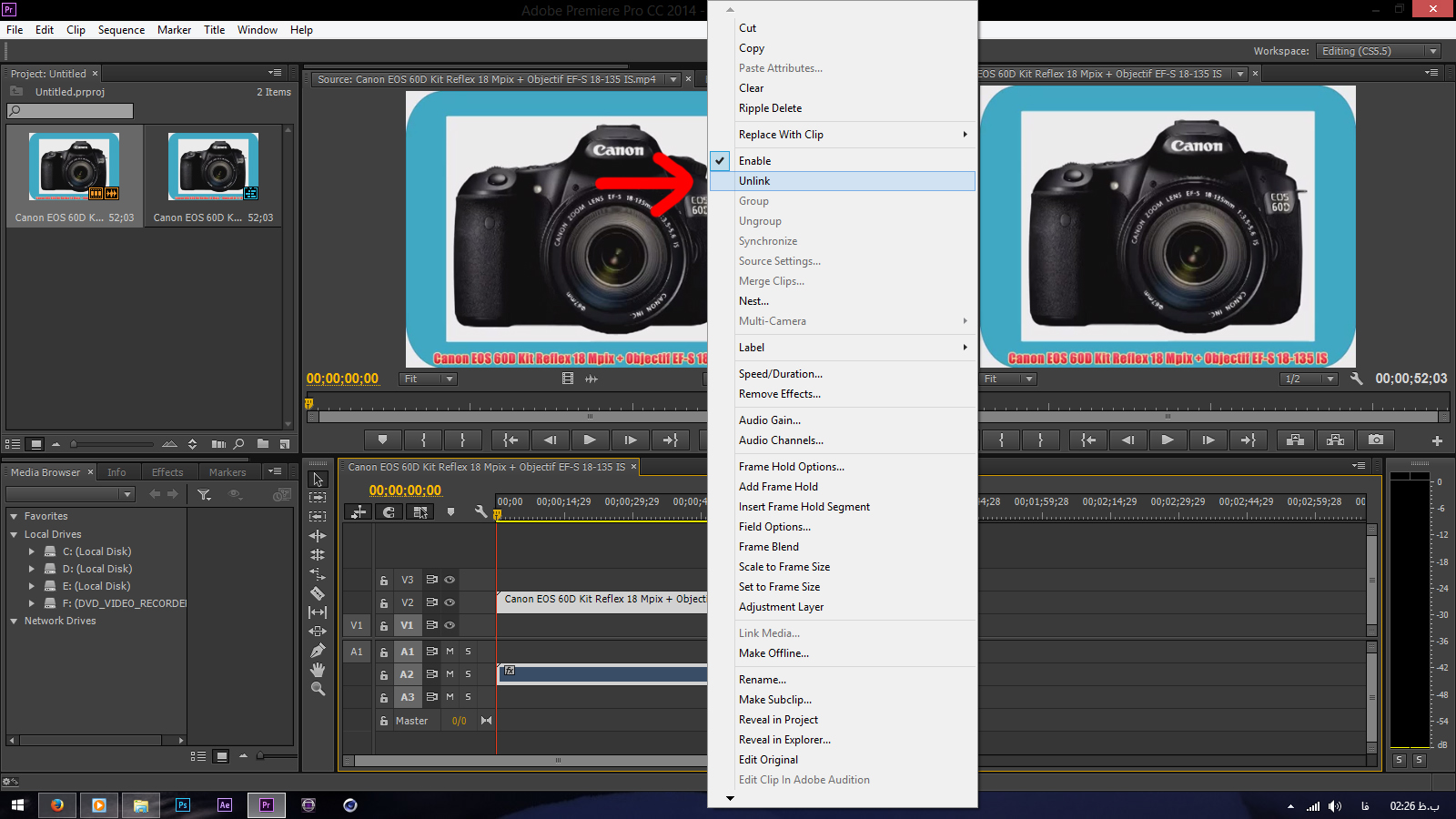The height and width of the screenshot is (819, 1456).
Task: Toggle lock on V3 track
Action: coord(384,580)
